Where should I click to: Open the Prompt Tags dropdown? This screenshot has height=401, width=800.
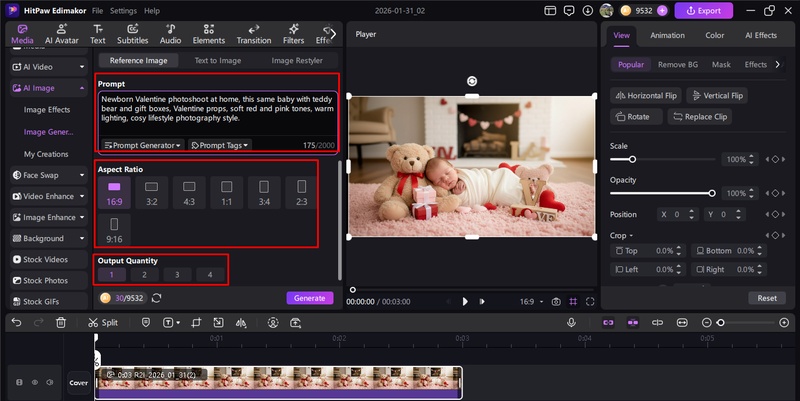(219, 145)
